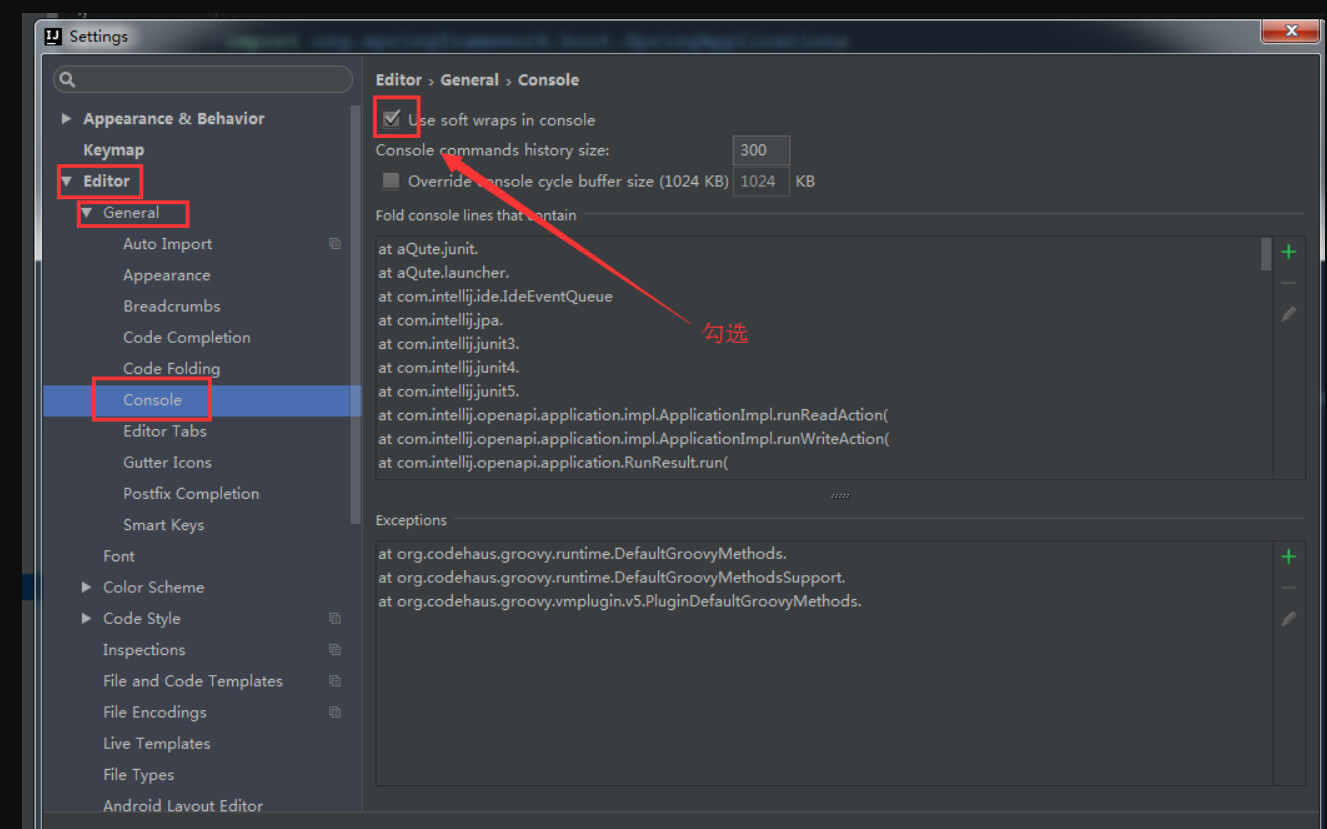Close the Settings dialog window
The width and height of the screenshot is (1327, 829).
coord(1291,31)
